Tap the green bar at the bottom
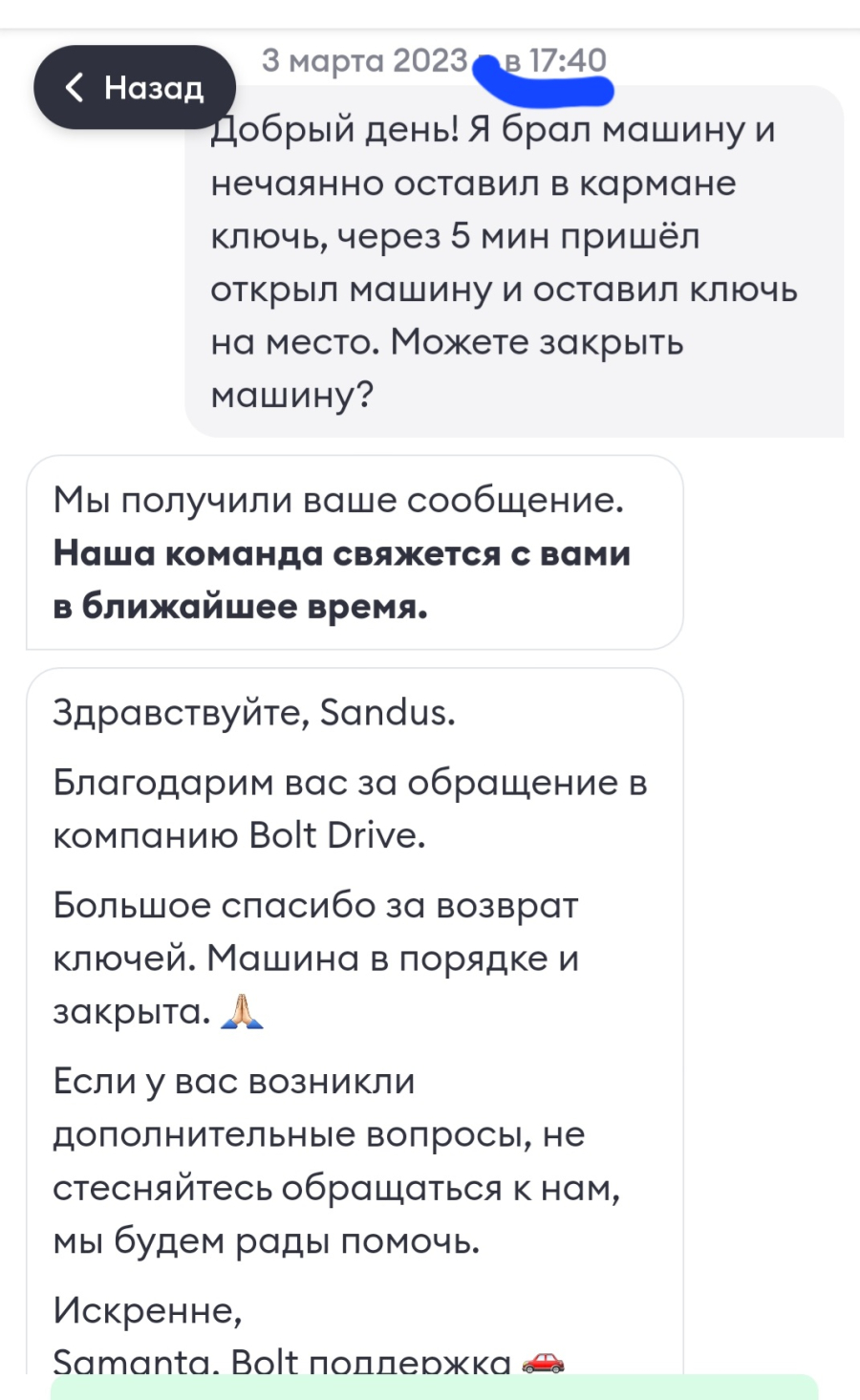This screenshot has width=860, height=1400. (x=435, y=1388)
